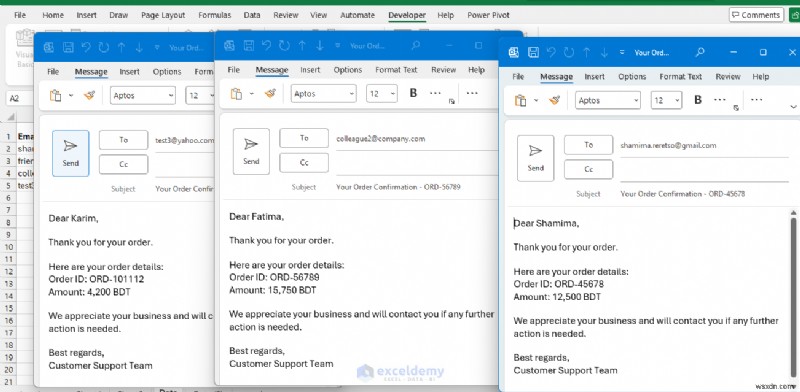The width and height of the screenshot is (800, 392).
Task: Click the To button in the Karim email
Action: [123, 140]
